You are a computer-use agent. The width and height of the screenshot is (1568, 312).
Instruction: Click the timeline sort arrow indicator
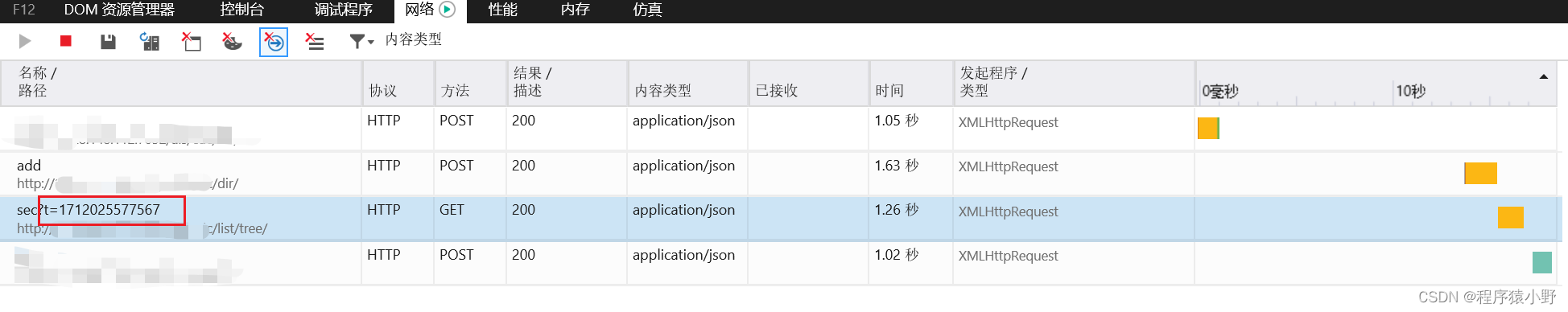[x=1543, y=77]
